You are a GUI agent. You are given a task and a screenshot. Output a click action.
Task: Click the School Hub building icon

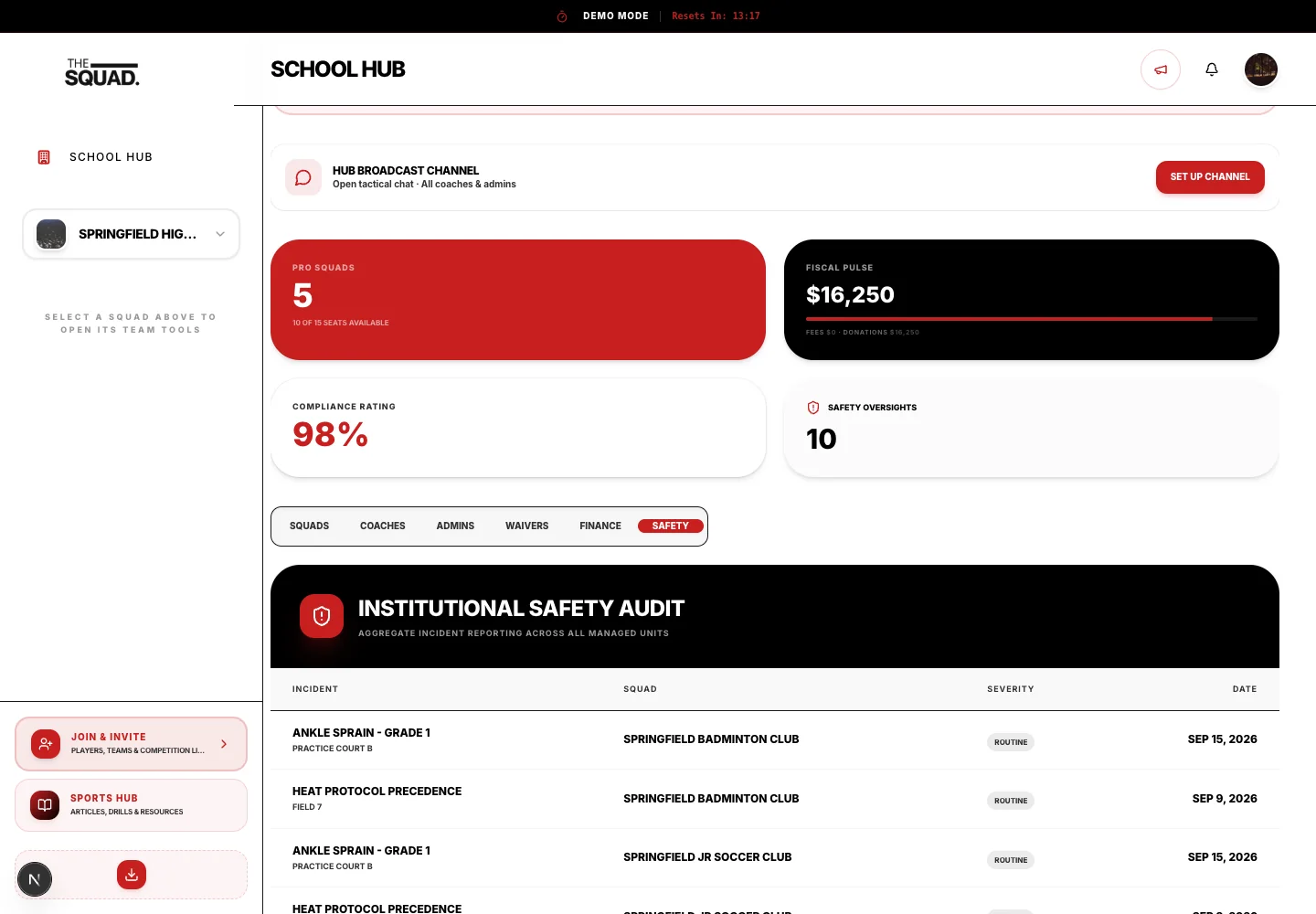[x=44, y=157]
